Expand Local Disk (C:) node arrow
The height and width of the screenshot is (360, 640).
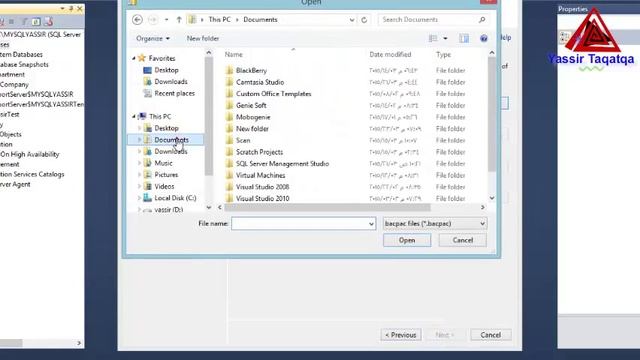139,198
